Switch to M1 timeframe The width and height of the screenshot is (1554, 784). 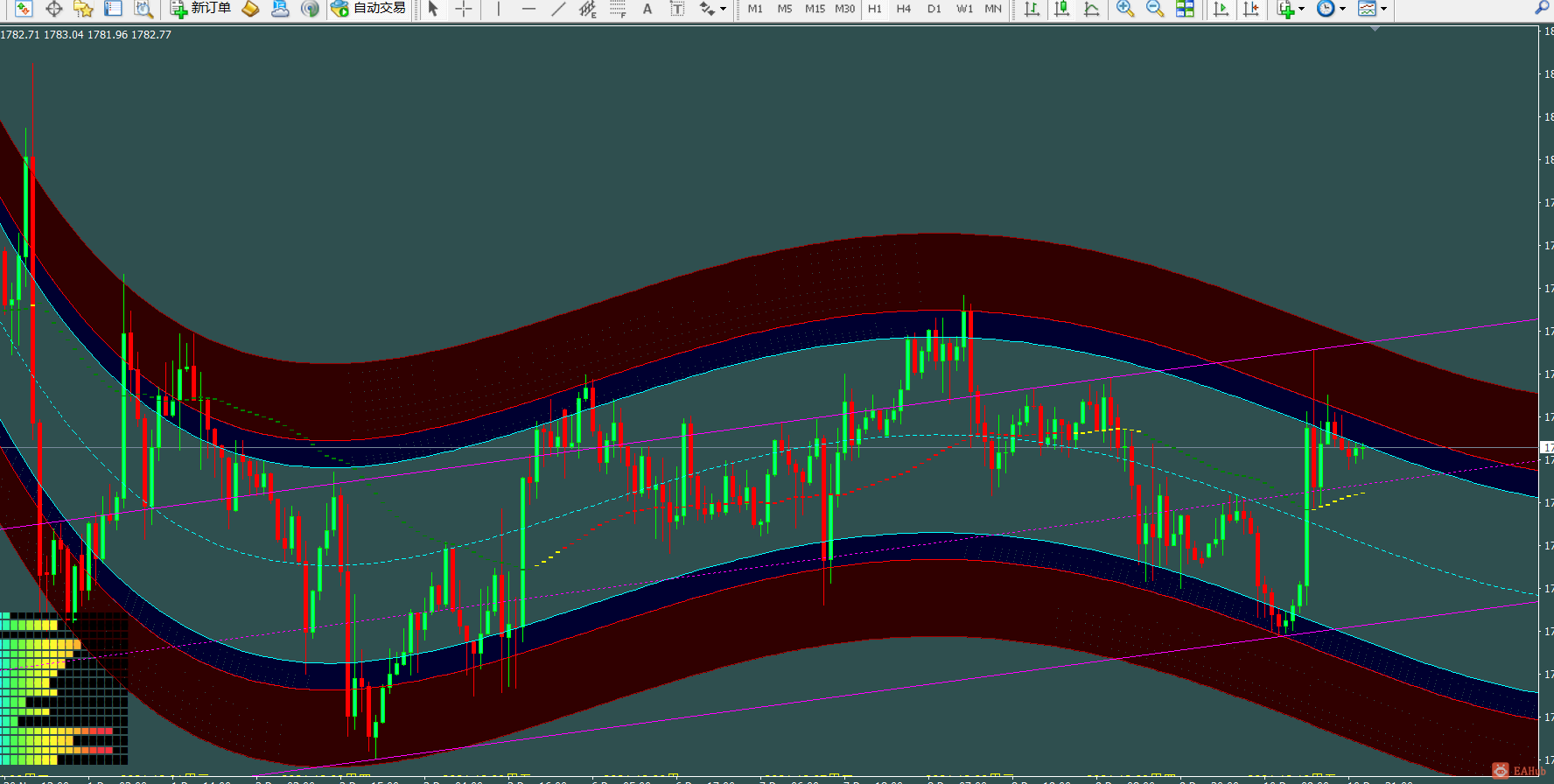click(755, 9)
